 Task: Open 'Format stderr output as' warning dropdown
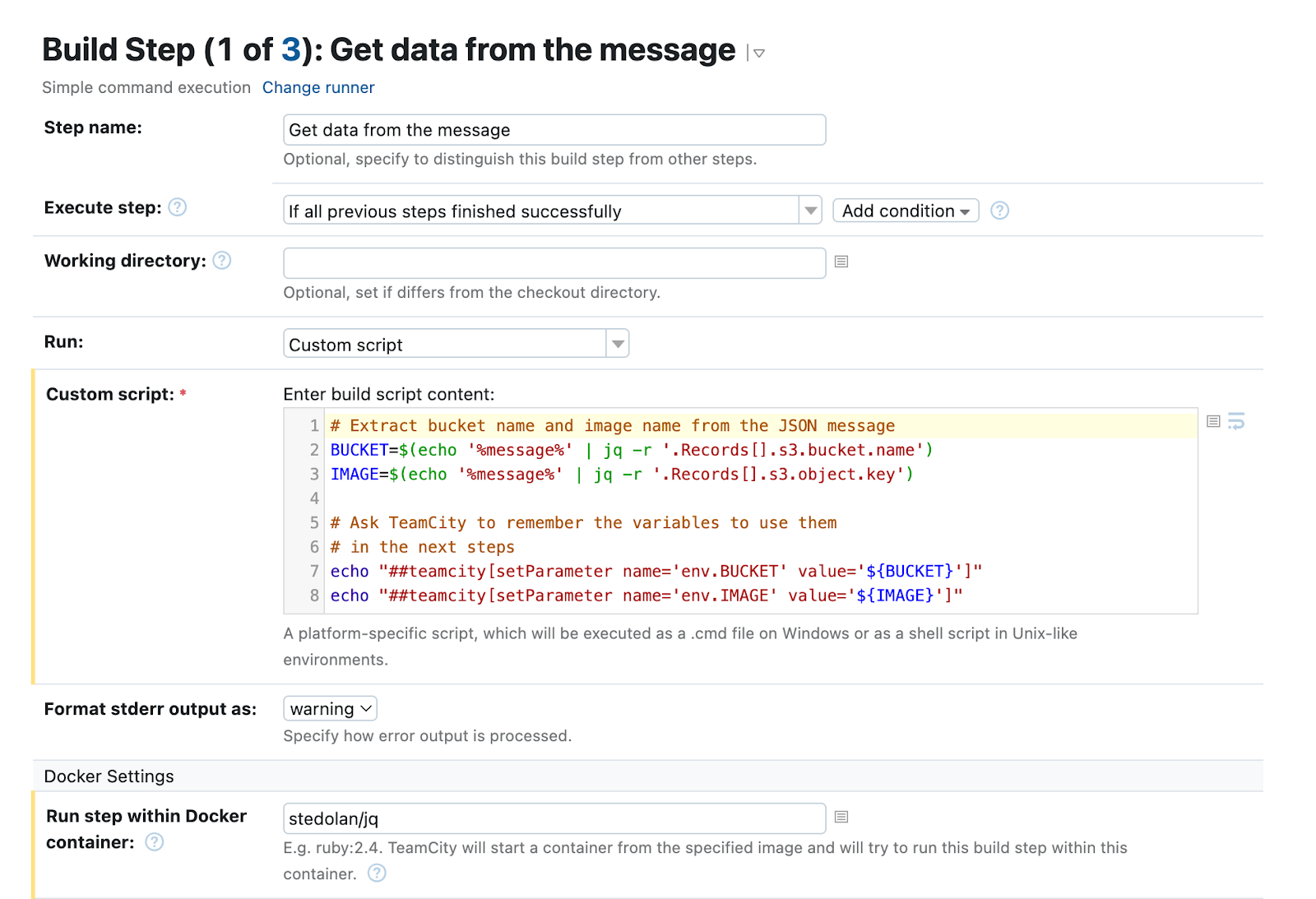point(330,709)
